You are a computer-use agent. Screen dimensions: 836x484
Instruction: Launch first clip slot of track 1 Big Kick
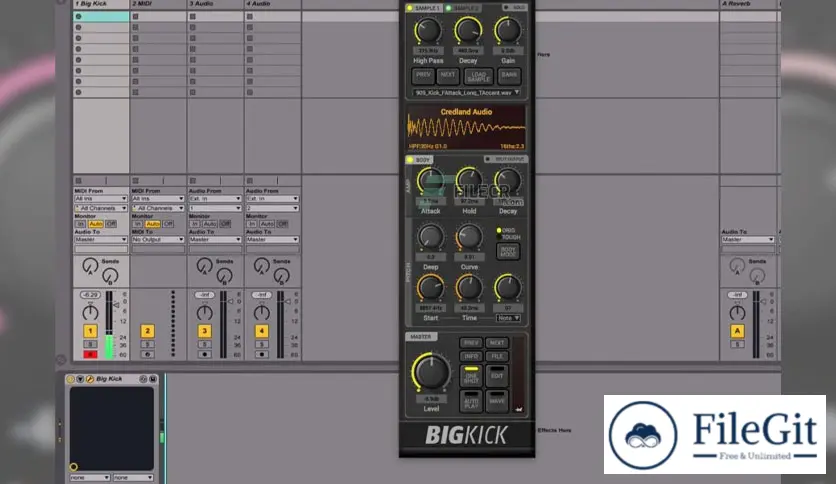click(x=78, y=17)
